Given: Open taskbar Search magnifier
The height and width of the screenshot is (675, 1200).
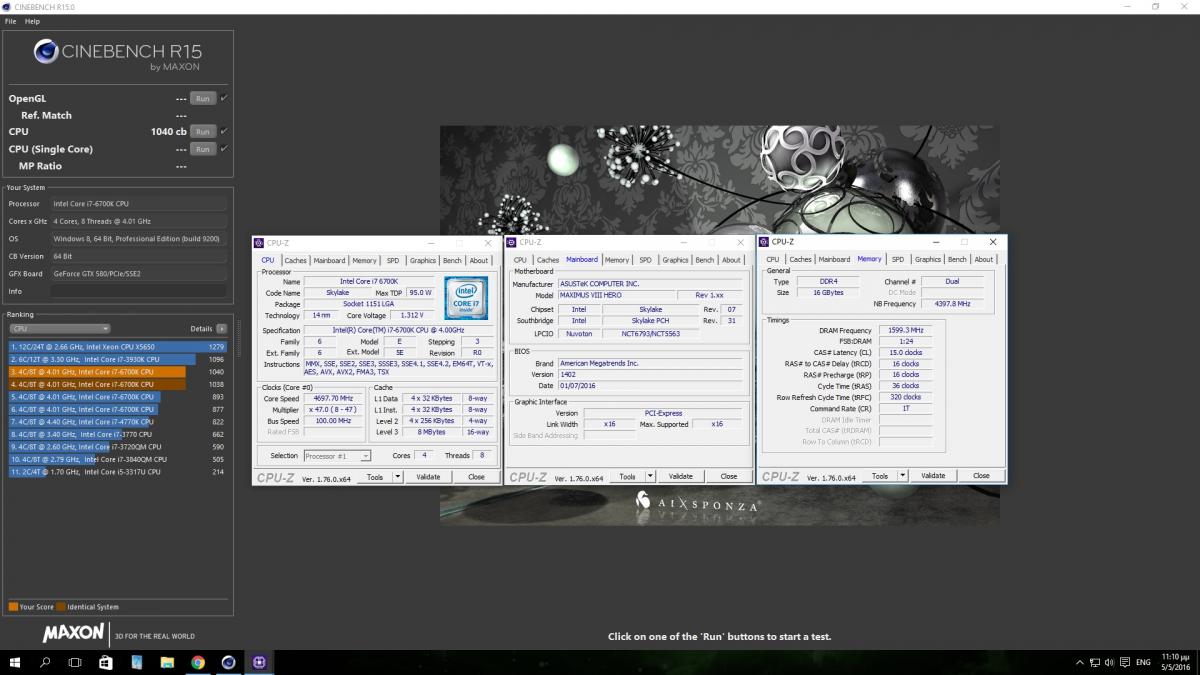Looking at the screenshot, I should pyautogui.click(x=45, y=662).
